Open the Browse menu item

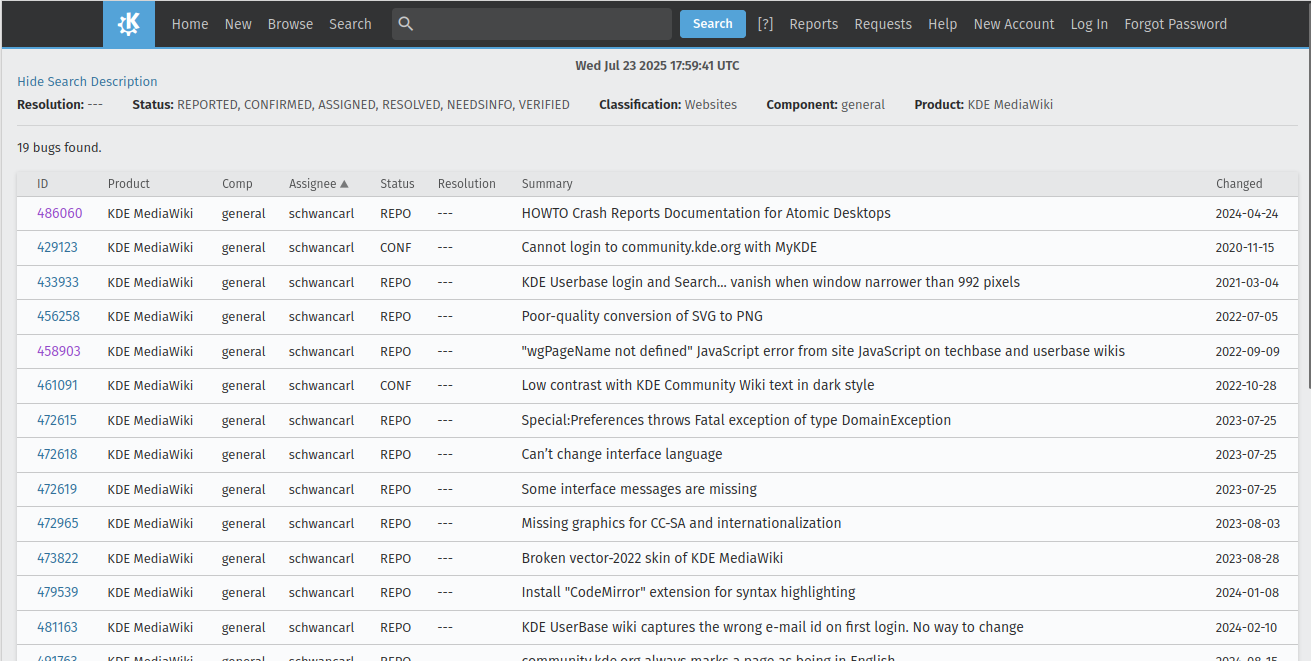[x=290, y=24]
